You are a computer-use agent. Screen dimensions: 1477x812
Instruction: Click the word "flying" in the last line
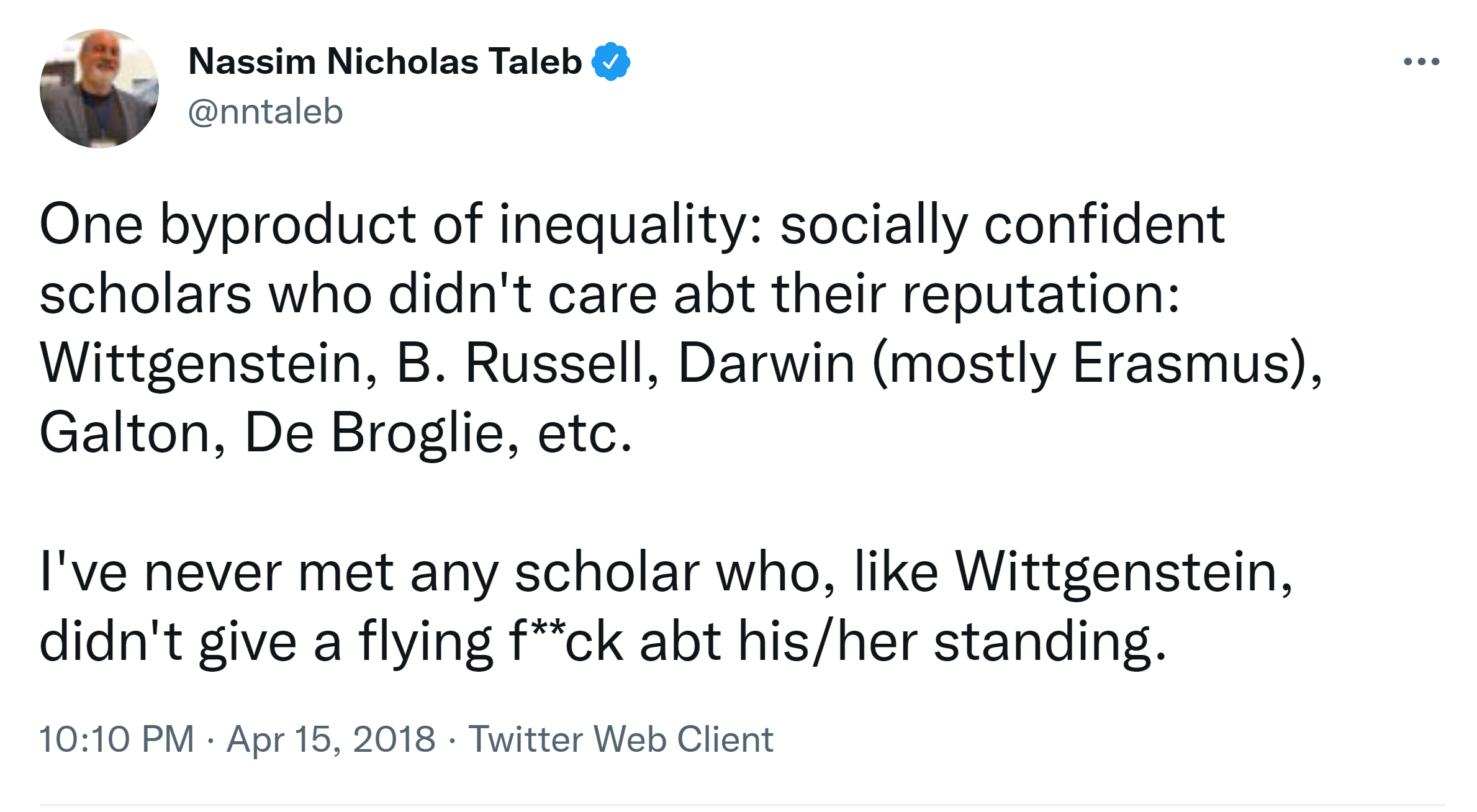(425, 641)
